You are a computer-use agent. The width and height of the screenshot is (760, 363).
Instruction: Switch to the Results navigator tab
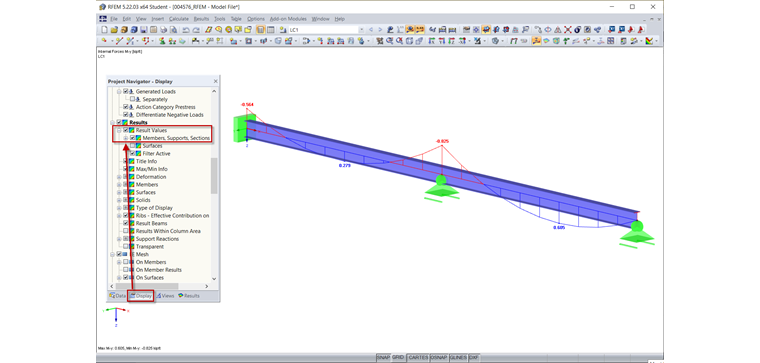[x=189, y=296]
